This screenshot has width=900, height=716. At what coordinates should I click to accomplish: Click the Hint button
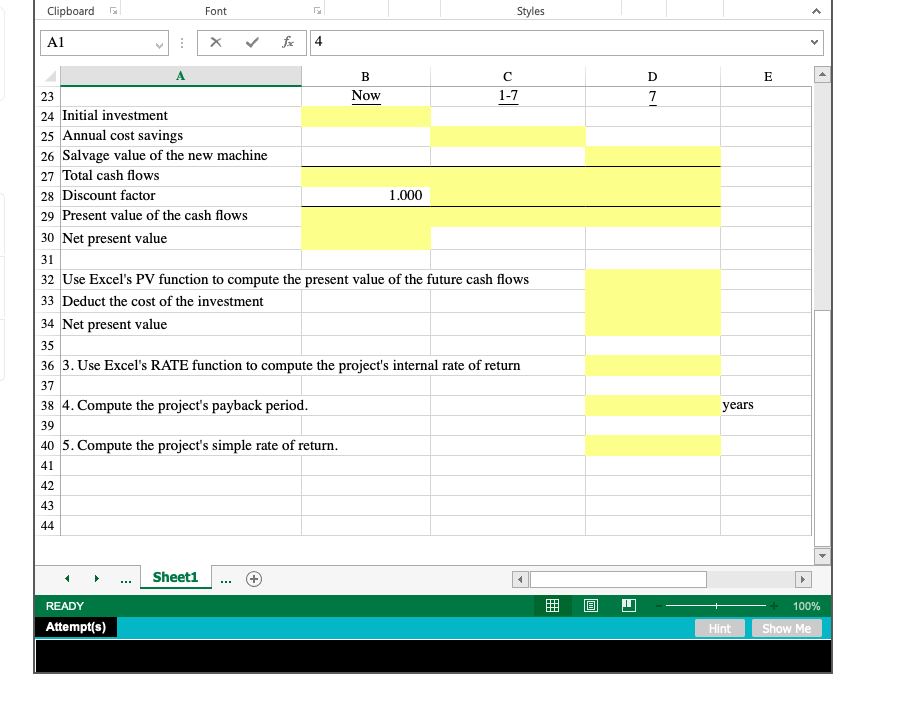(x=719, y=628)
